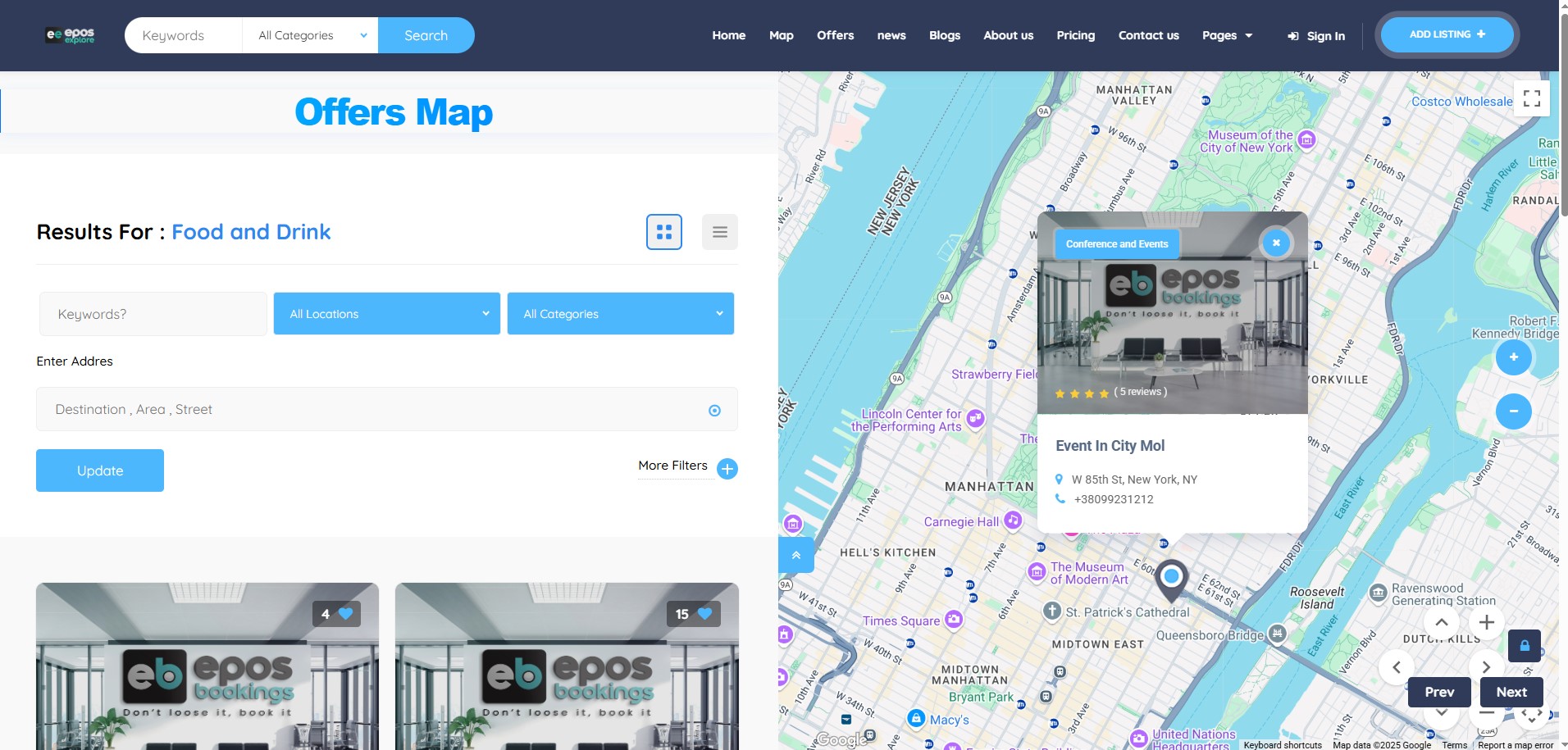Click Carnegie Hall map marker
The height and width of the screenshot is (750, 1568).
[1013, 520]
